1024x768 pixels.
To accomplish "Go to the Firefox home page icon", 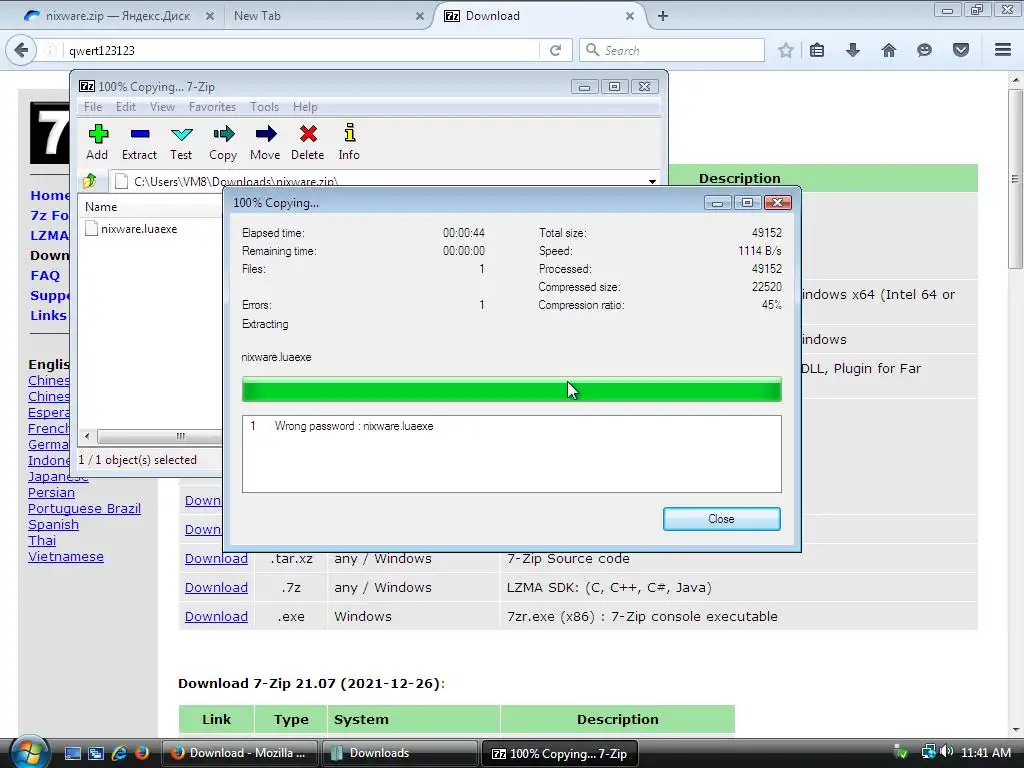I will 889,50.
